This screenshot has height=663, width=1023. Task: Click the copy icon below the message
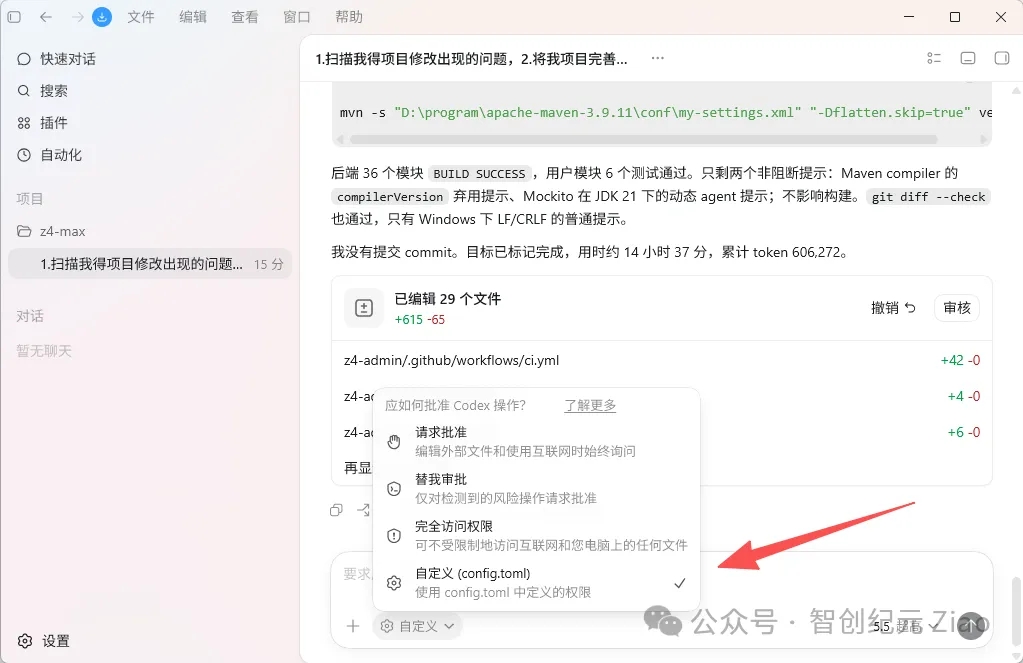[x=337, y=510]
